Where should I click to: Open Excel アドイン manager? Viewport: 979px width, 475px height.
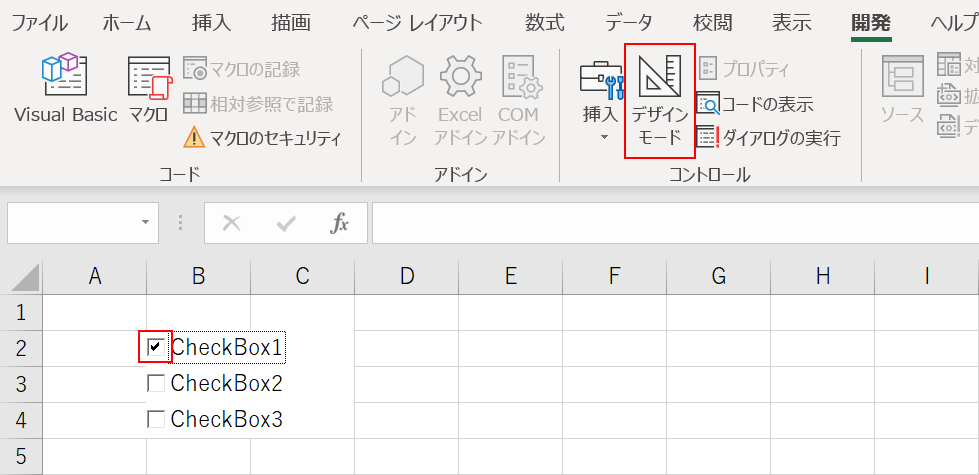point(460,101)
